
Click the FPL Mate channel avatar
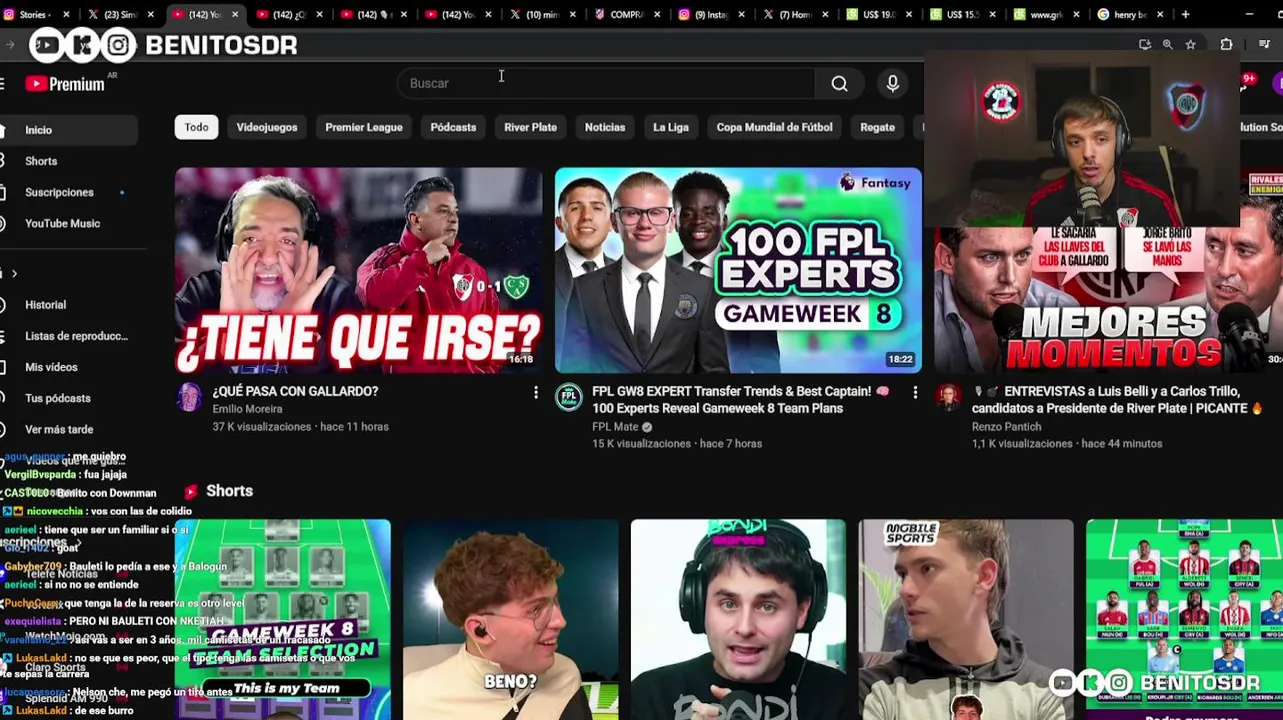[569, 397]
